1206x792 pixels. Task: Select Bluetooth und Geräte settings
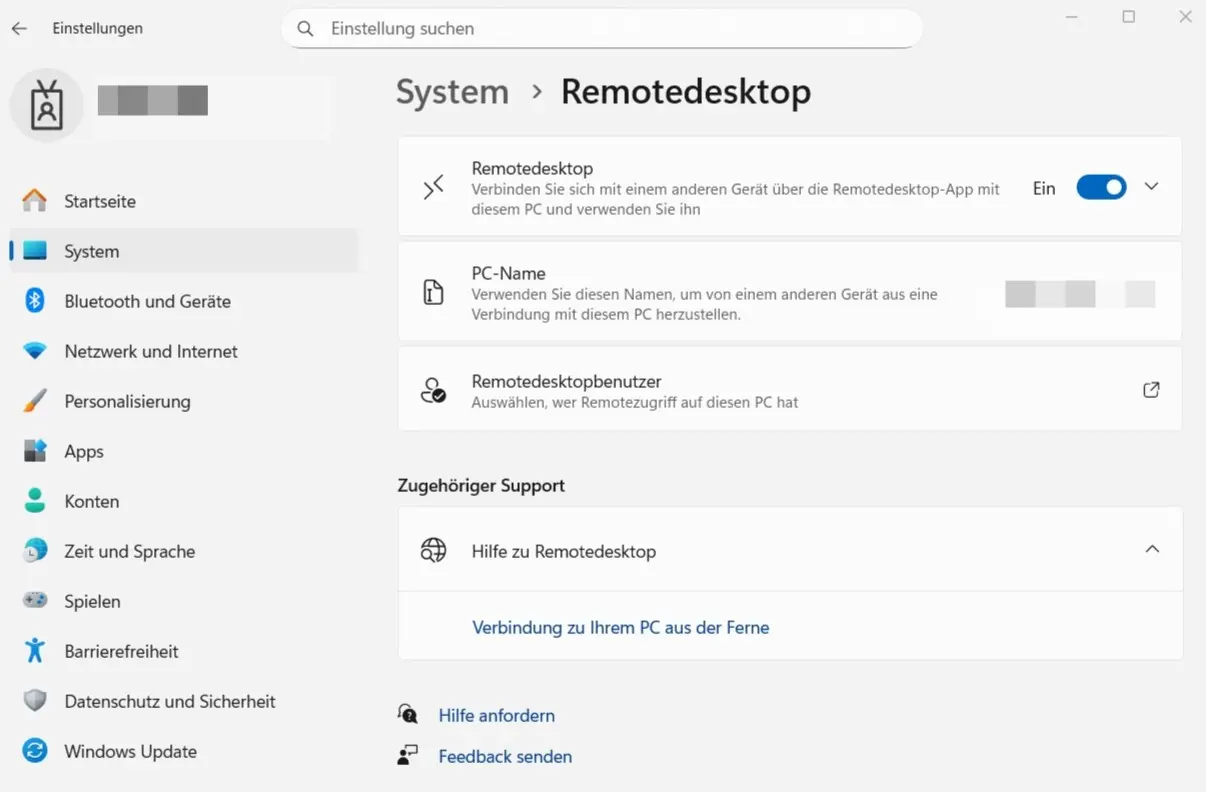[147, 301]
